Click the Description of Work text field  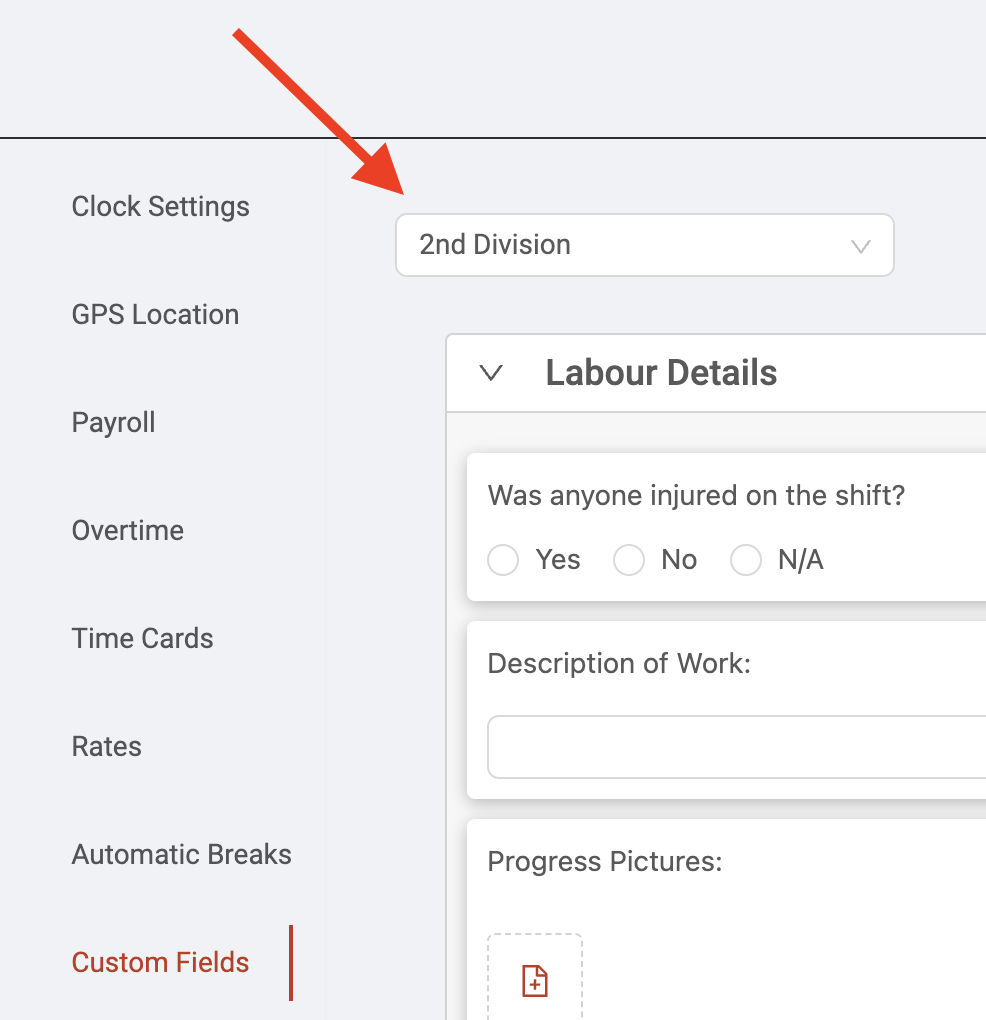point(737,747)
